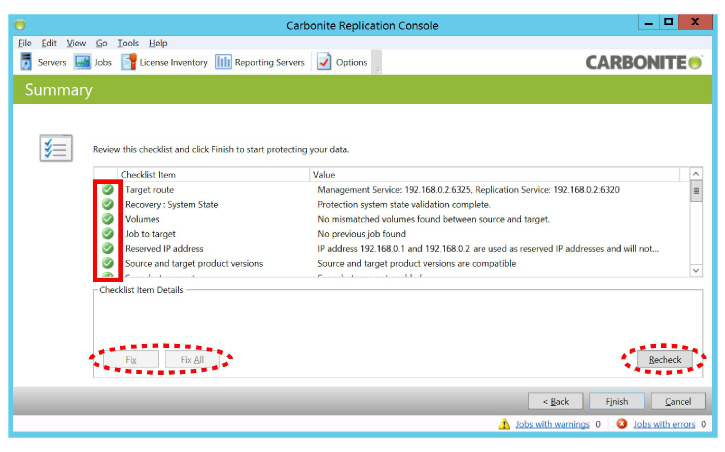The height and width of the screenshot is (452, 725).
Task: Maximize the Replication Console window
Action: (x=669, y=22)
